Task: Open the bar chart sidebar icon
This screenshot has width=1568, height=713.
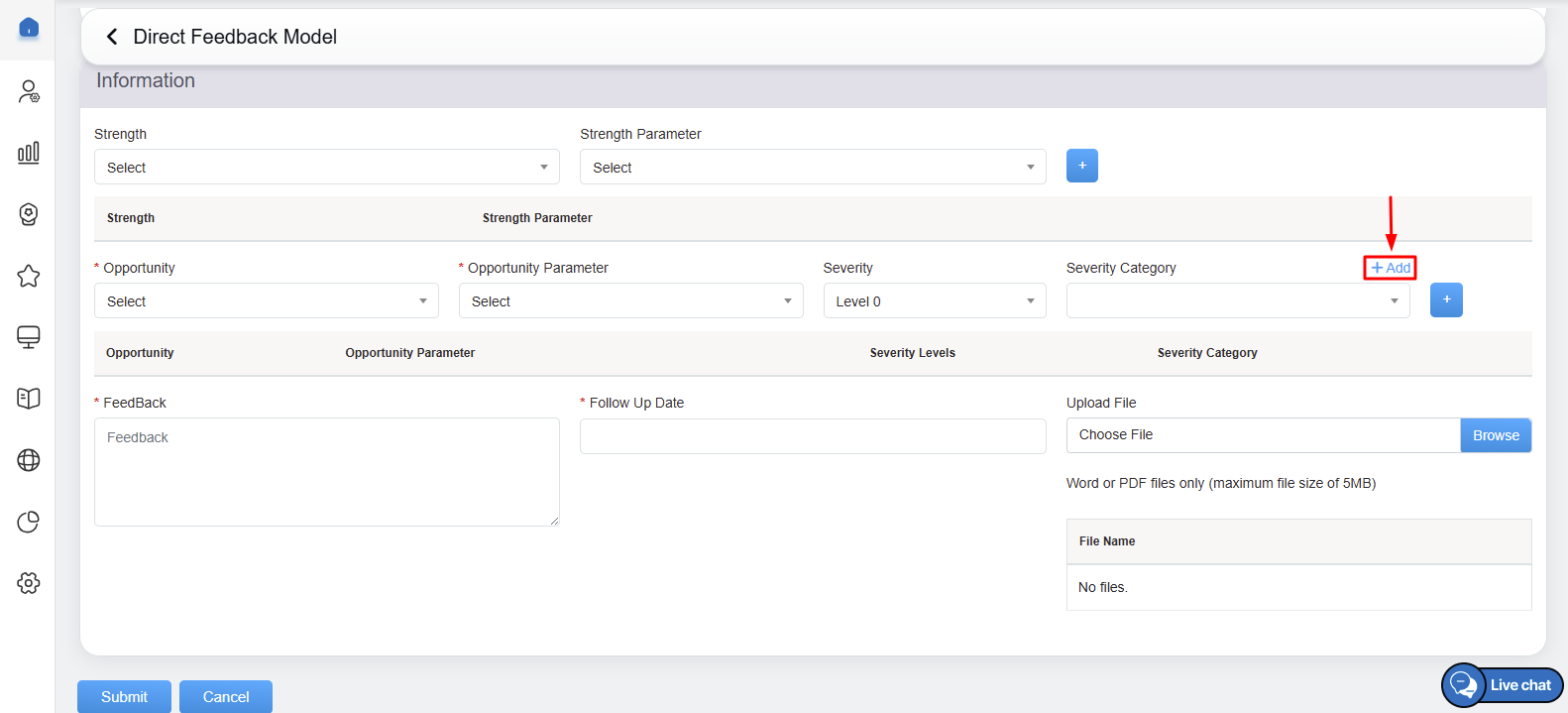Action: (29, 153)
